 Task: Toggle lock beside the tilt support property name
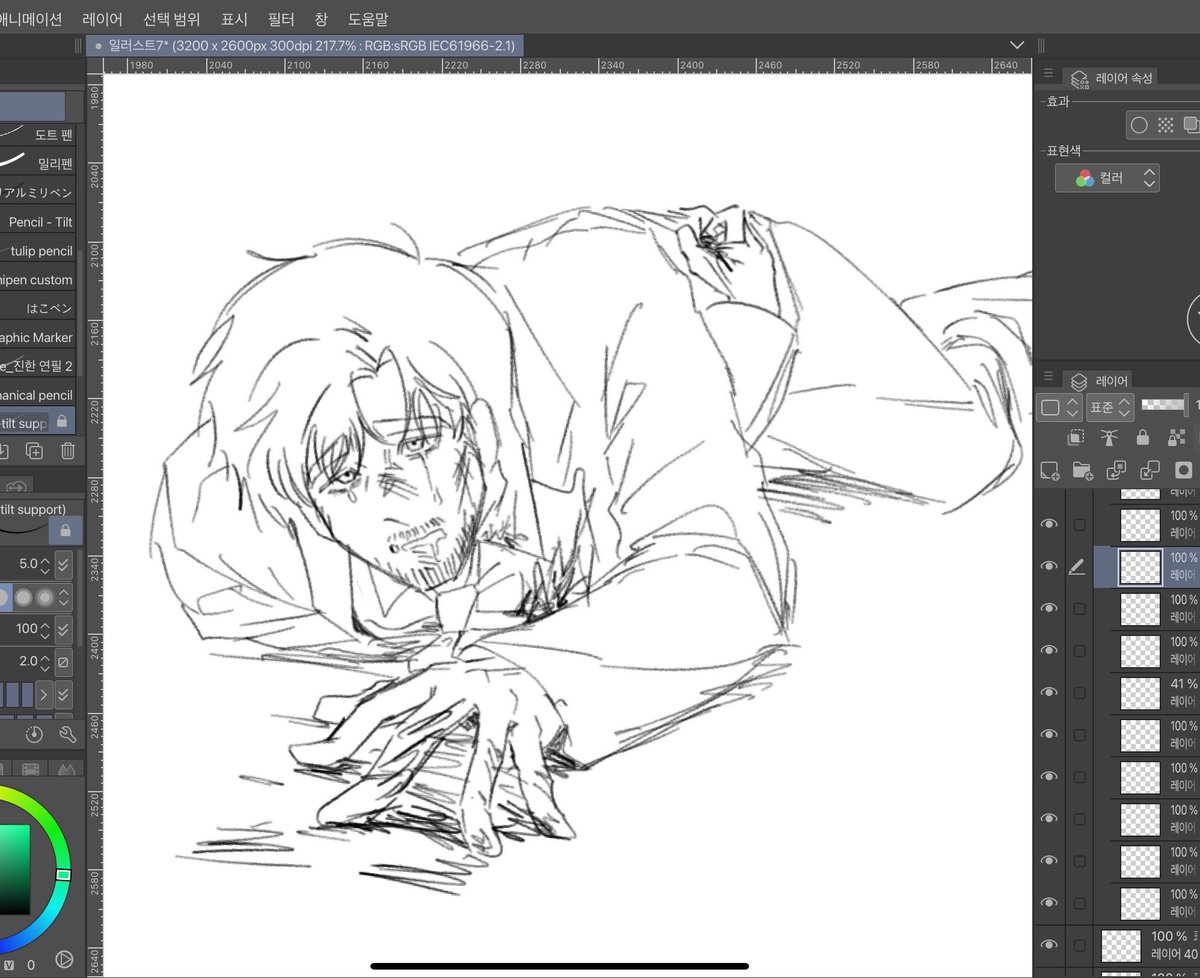click(66, 530)
